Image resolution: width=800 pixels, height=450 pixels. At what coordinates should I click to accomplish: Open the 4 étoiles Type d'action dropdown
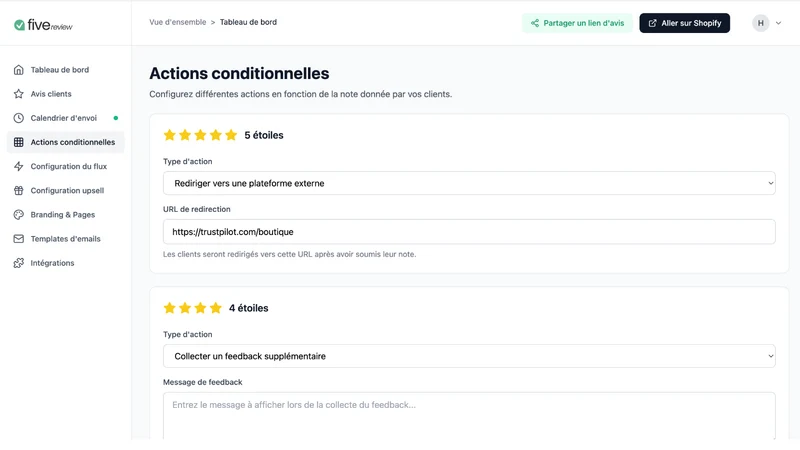click(x=469, y=356)
